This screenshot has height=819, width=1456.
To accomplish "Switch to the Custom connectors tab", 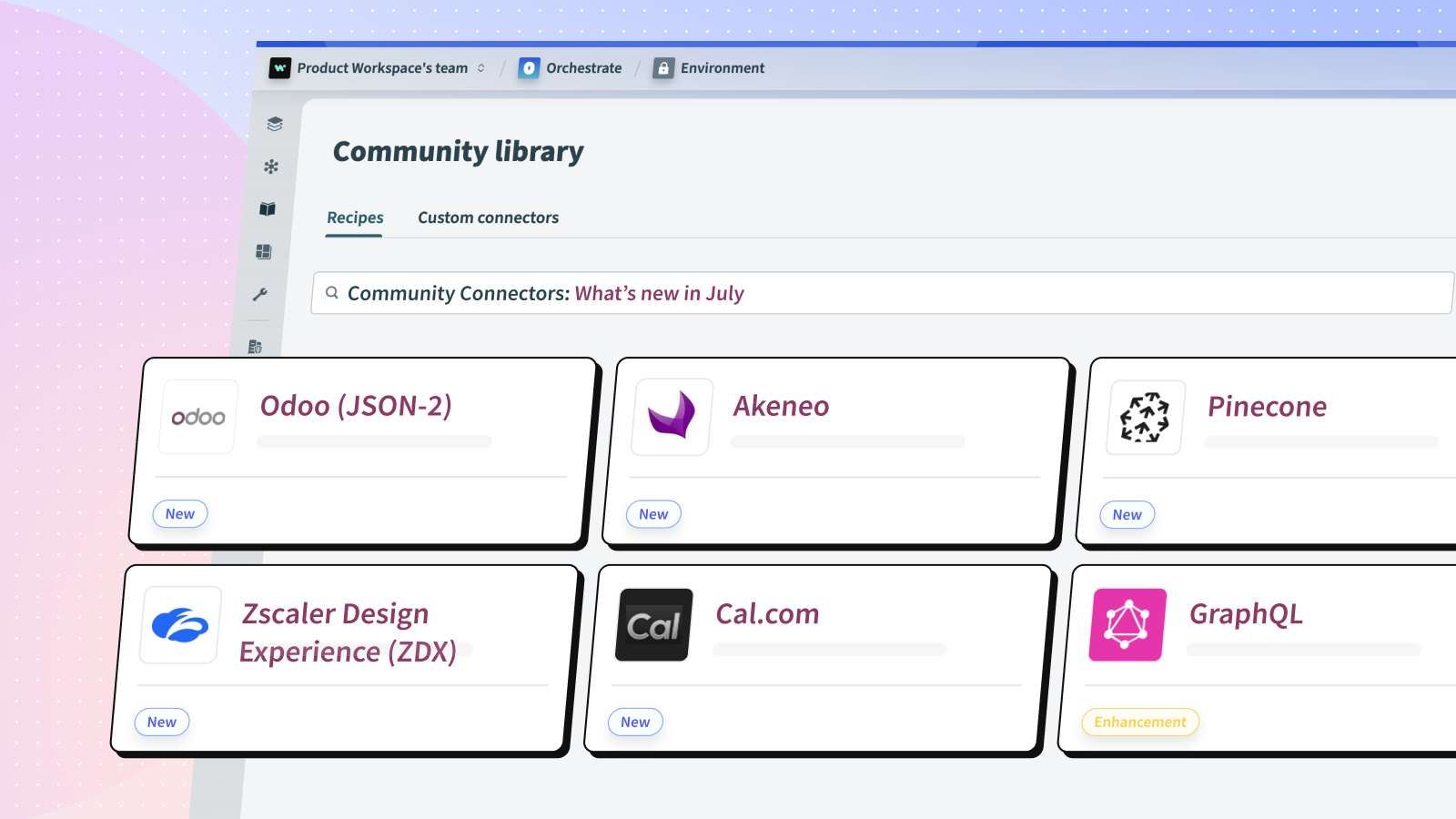I will (x=488, y=217).
